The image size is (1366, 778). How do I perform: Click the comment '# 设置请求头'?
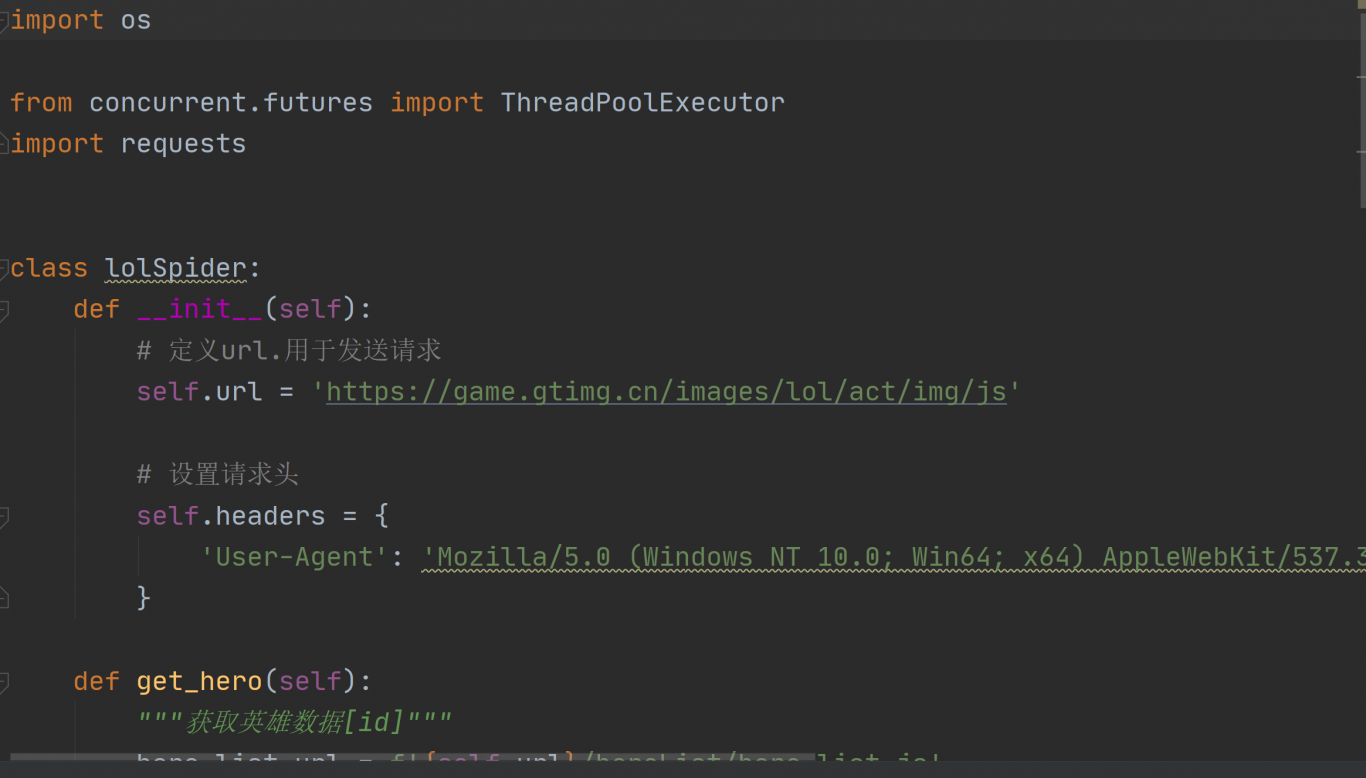click(218, 474)
